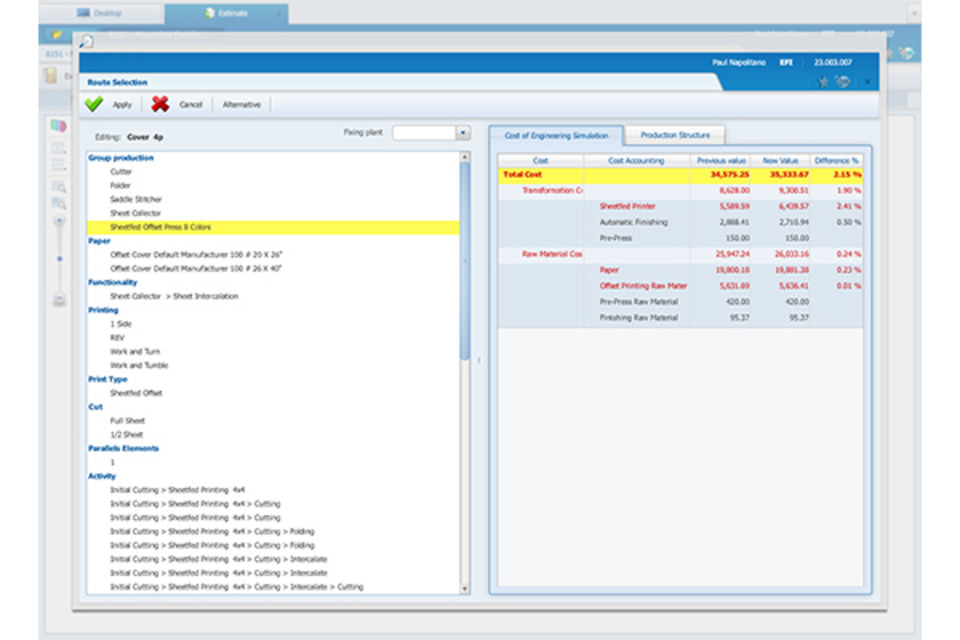The image size is (960, 640).
Task: Click the green Apply checkmark icon
Action: tap(94, 104)
